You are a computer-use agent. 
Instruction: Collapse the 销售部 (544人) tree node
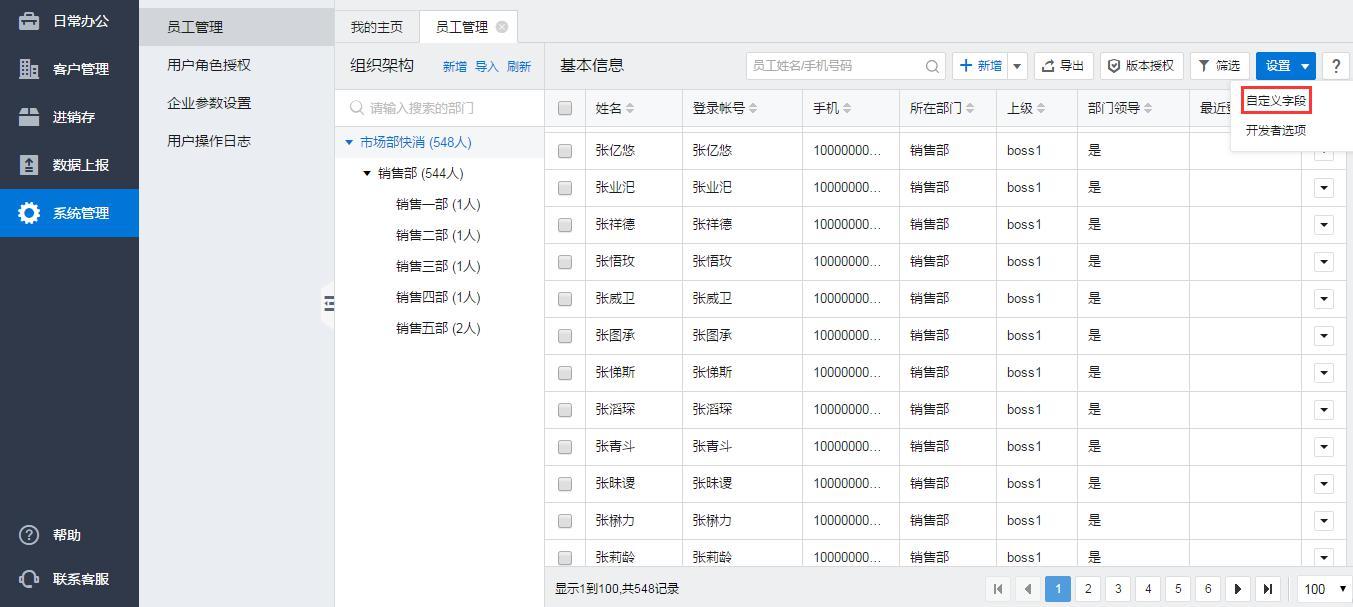367,174
